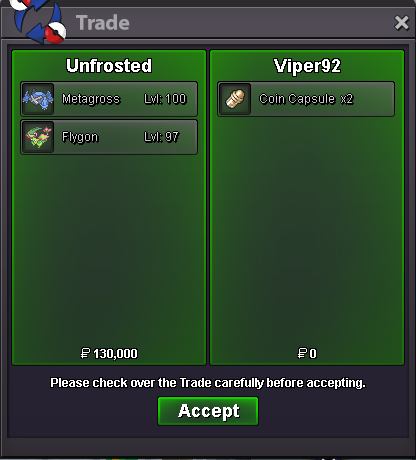The width and height of the screenshot is (416, 460).
Task: Click Metagross Lvl: 100 label
Action: tap(165, 99)
